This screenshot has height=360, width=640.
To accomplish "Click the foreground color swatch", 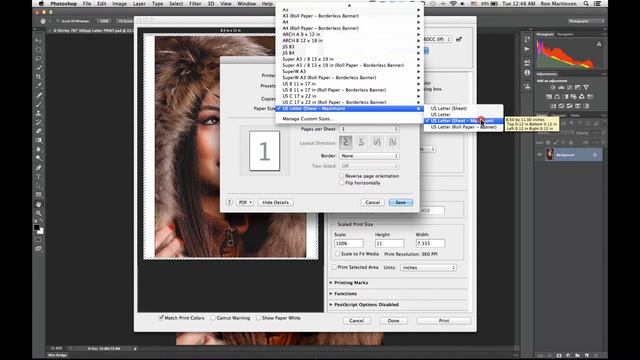I will pyautogui.click(x=37, y=227).
